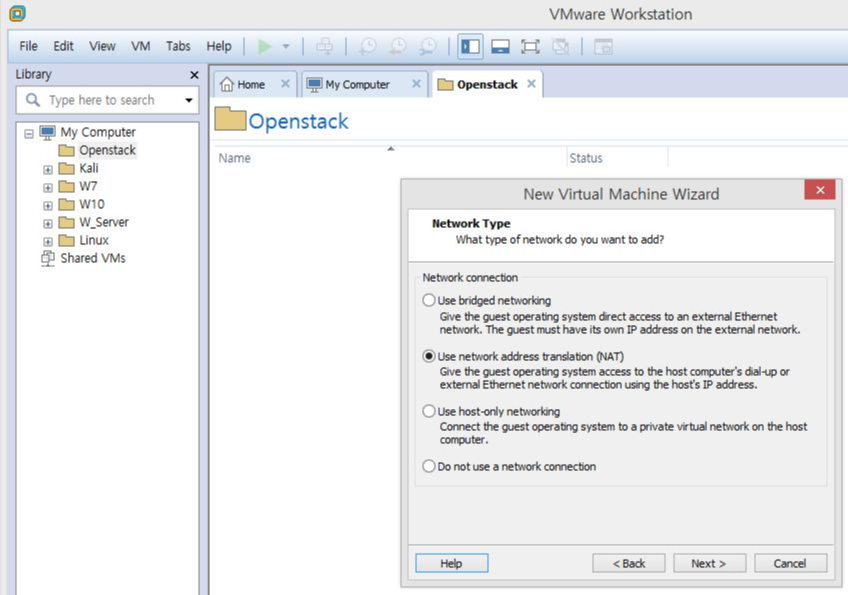Click the < Back button
Viewport: 848px width, 595px height.
[x=628, y=563]
